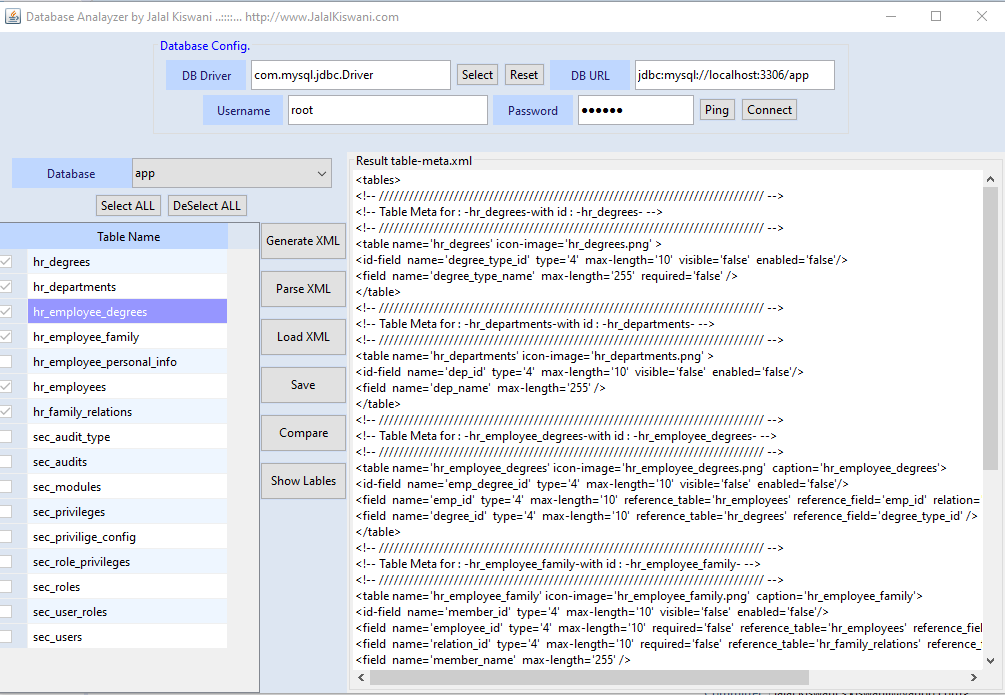Reset the DB driver field

coord(523,75)
